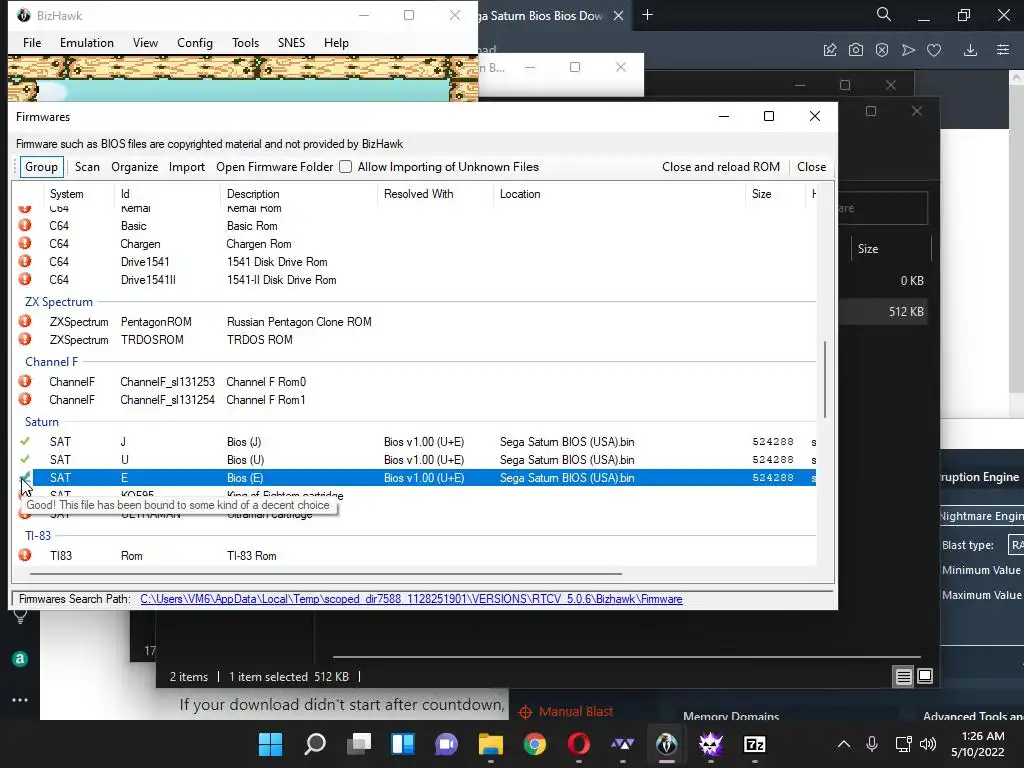Open the View menu in BizHawk
This screenshot has width=1024, height=768.
145,42
